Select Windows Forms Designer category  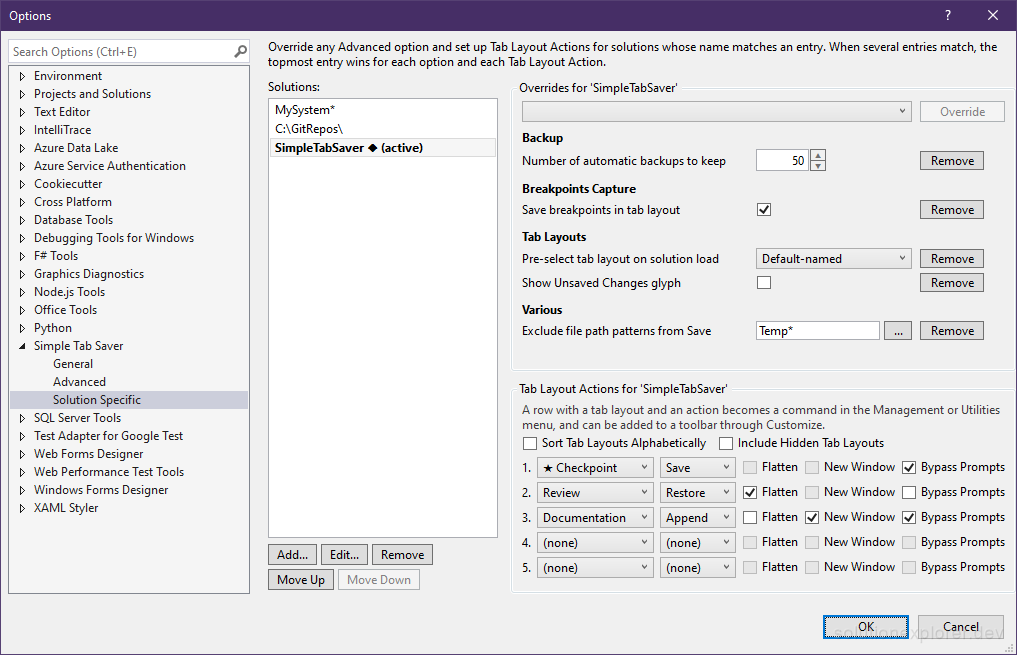[x=101, y=490]
